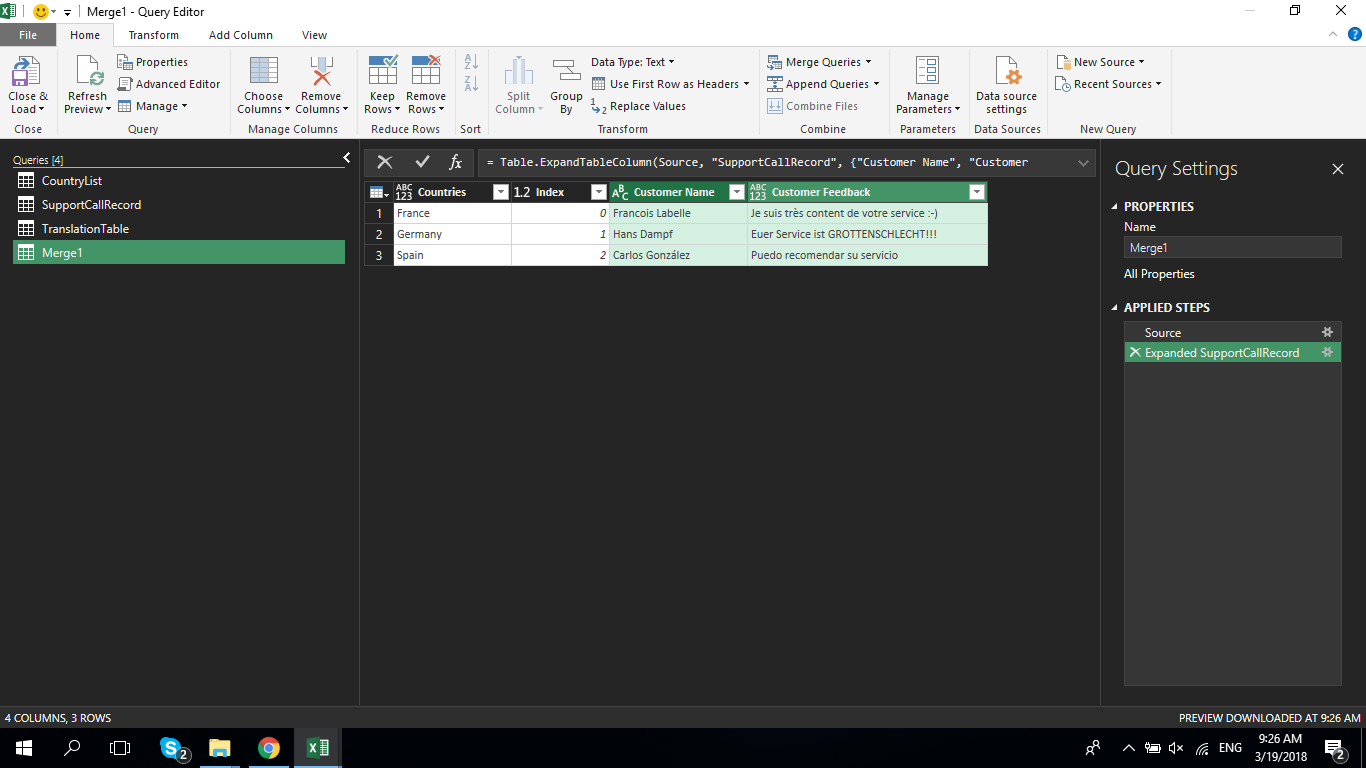The height and width of the screenshot is (768, 1366).
Task: Click the All Properties link
Action: point(1160,273)
